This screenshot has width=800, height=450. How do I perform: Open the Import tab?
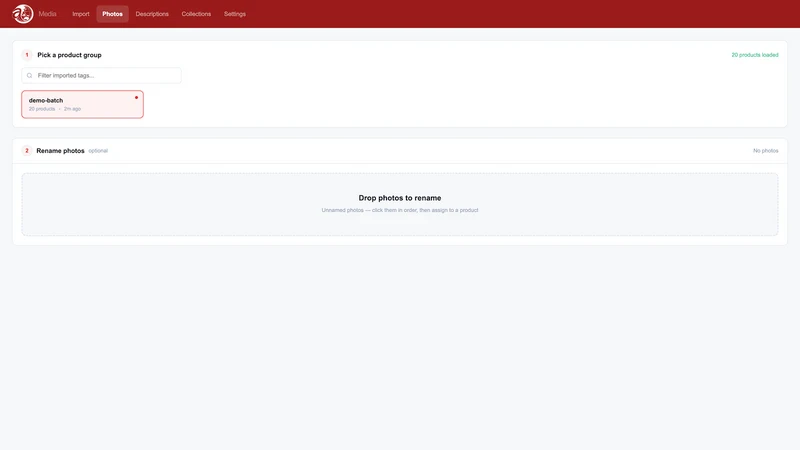[x=81, y=14]
